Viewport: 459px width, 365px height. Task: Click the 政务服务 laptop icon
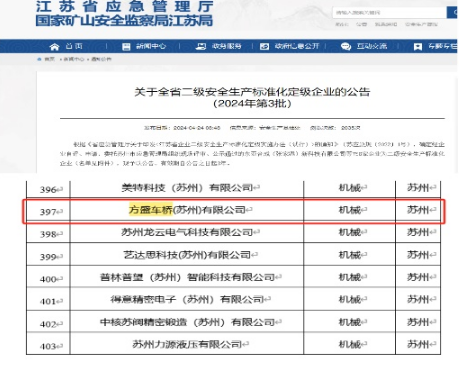click(201, 46)
